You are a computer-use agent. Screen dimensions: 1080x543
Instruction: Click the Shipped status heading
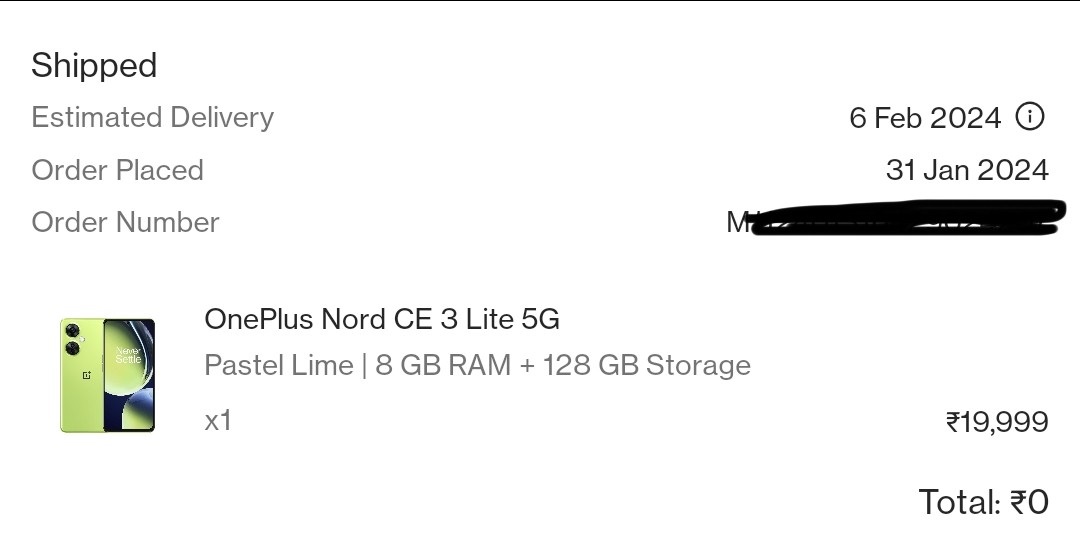pyautogui.click(x=94, y=66)
